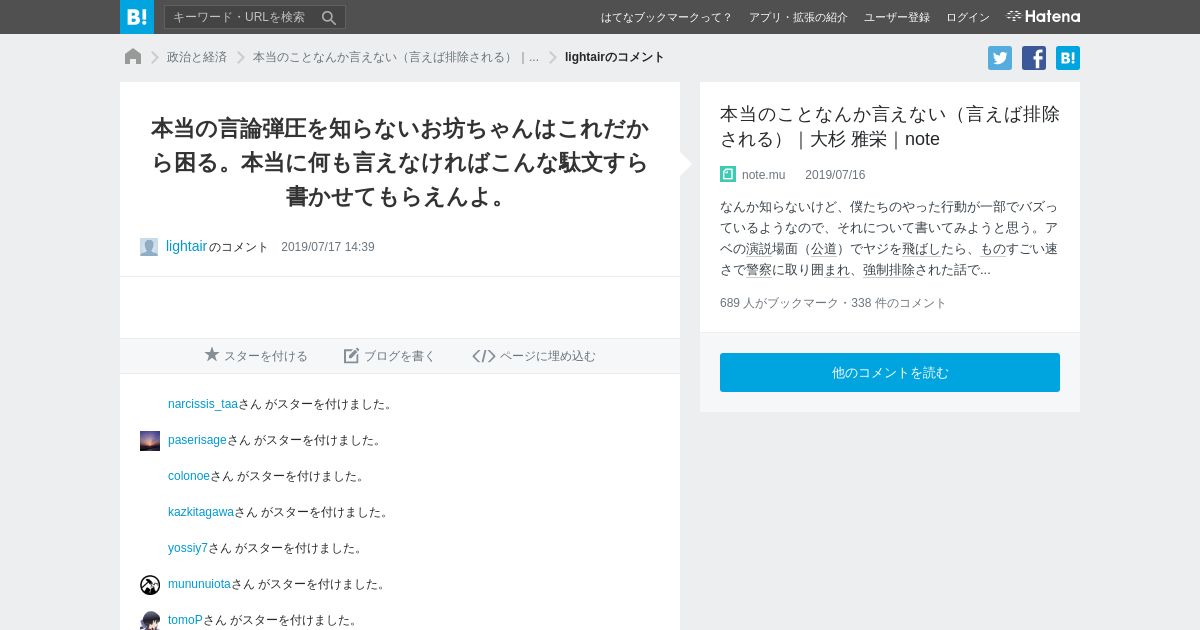Viewport: 1200px width, 630px height.
Task: Click ページに埋め込む embed button
Action: point(534,356)
